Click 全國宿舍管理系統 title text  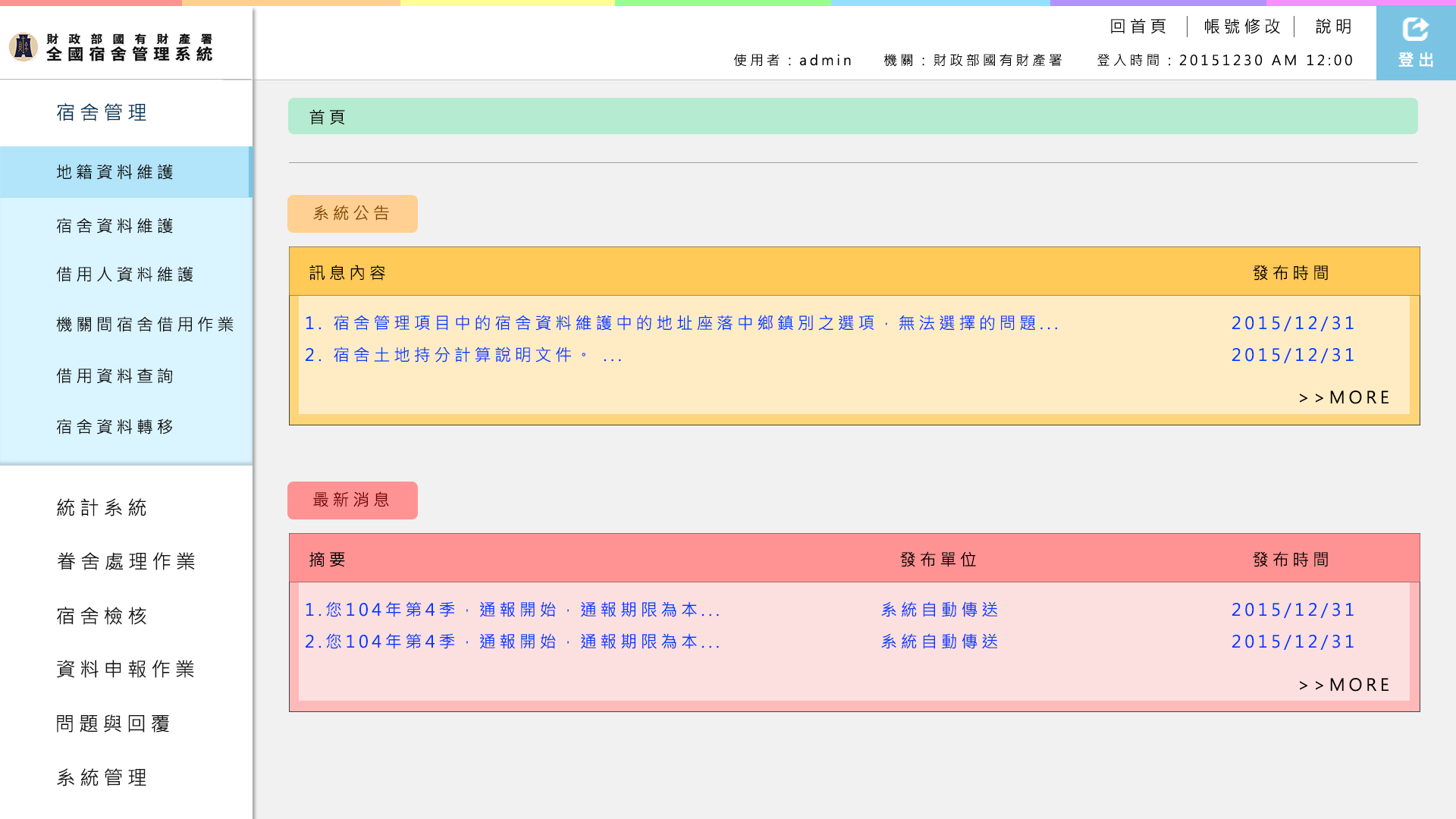coord(130,55)
